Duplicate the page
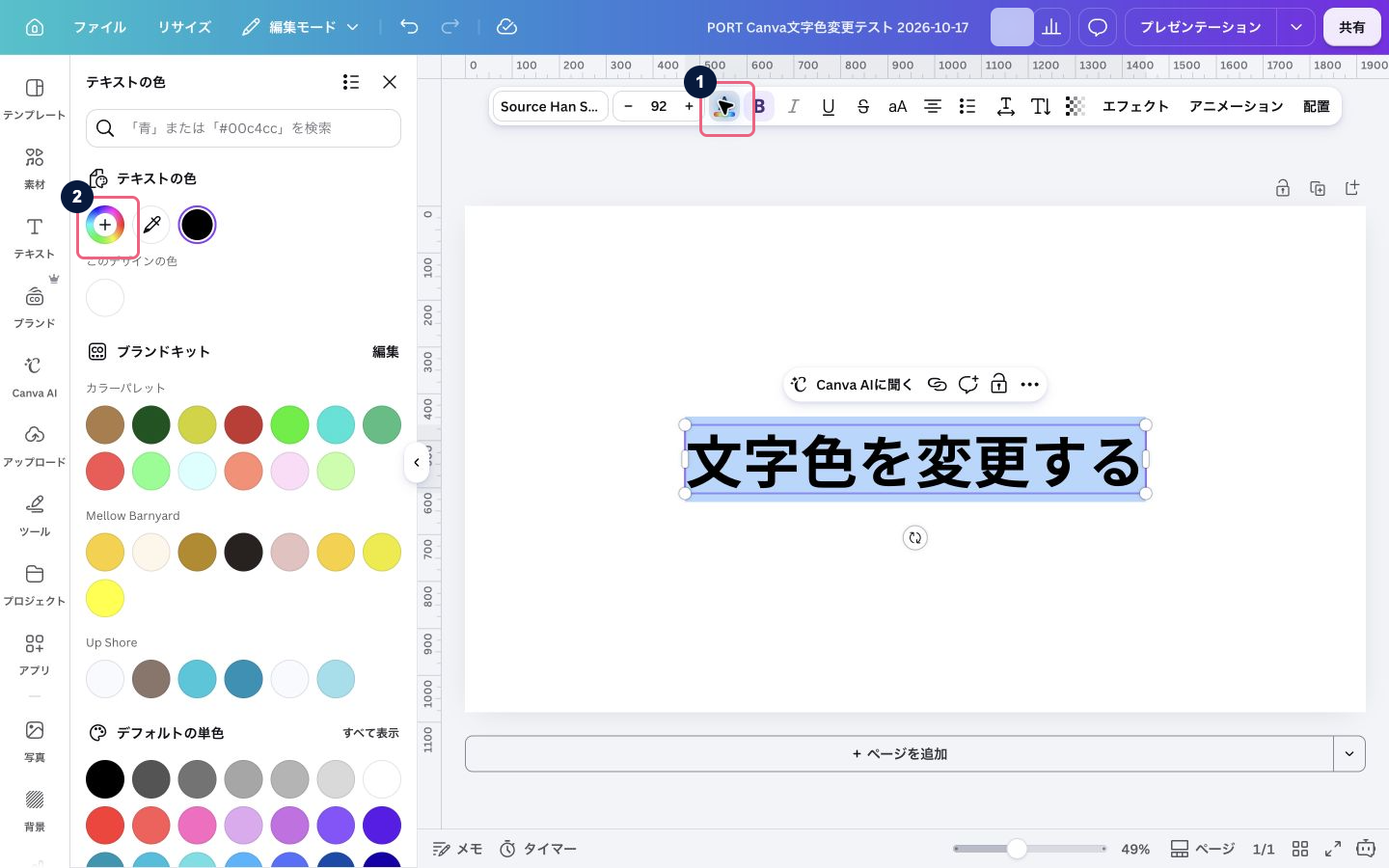Viewport: 1389px width, 868px height. point(1318,188)
